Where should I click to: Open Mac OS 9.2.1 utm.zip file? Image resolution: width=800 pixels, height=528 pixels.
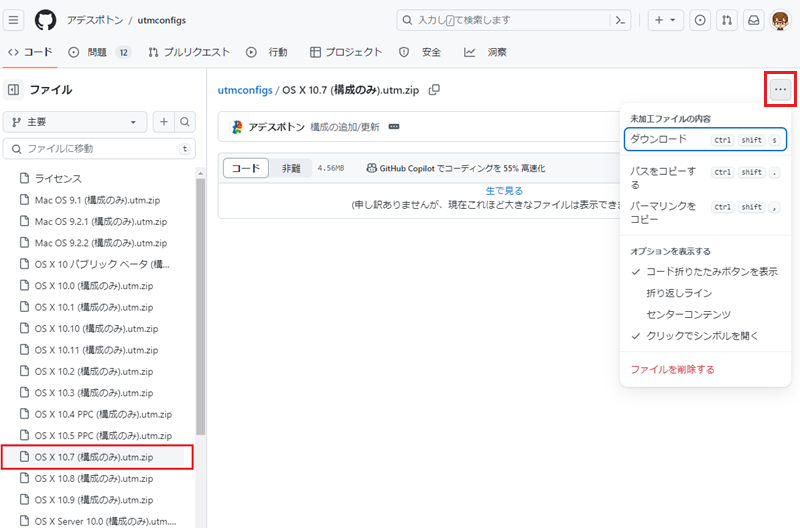point(101,221)
